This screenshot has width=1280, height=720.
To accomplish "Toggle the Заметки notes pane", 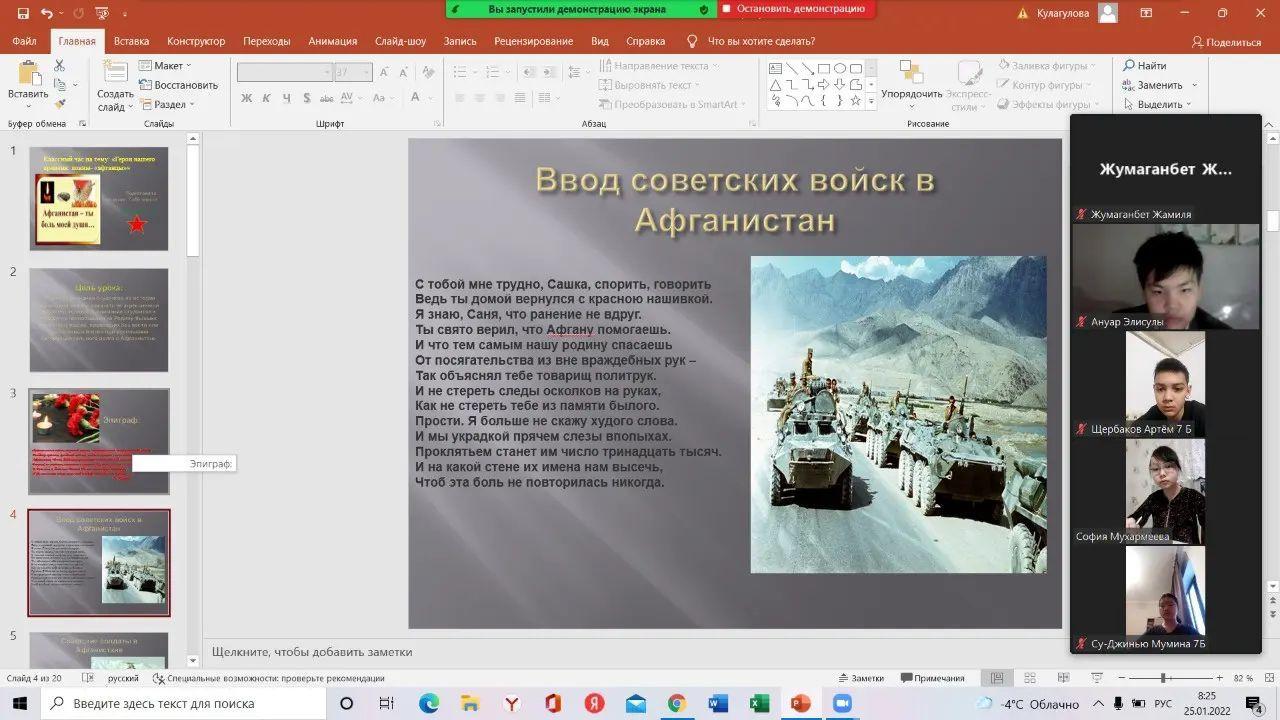I will tap(860, 678).
